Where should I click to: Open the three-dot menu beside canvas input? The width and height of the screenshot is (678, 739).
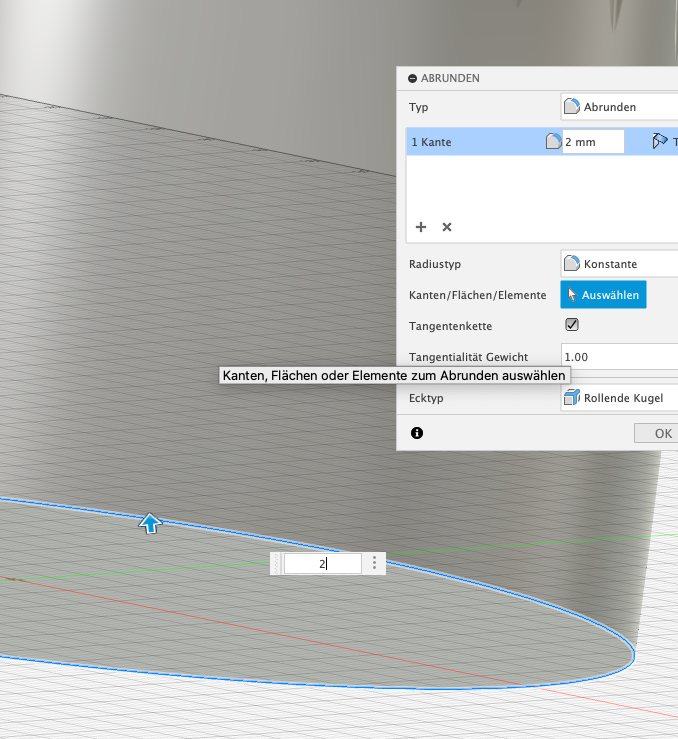(375, 564)
